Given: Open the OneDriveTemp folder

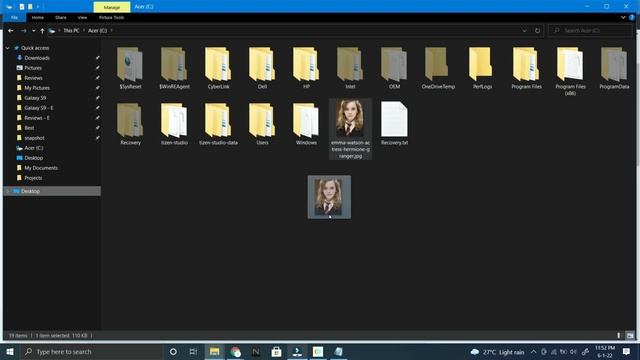Looking at the screenshot, I should coord(438,68).
